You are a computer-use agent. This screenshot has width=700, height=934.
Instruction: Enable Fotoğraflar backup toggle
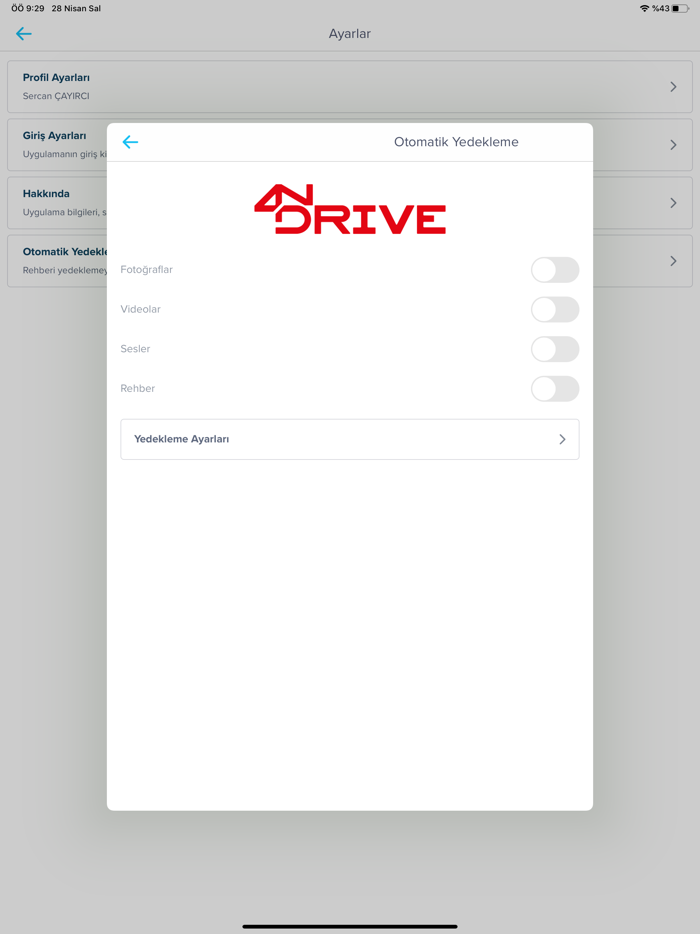point(555,270)
